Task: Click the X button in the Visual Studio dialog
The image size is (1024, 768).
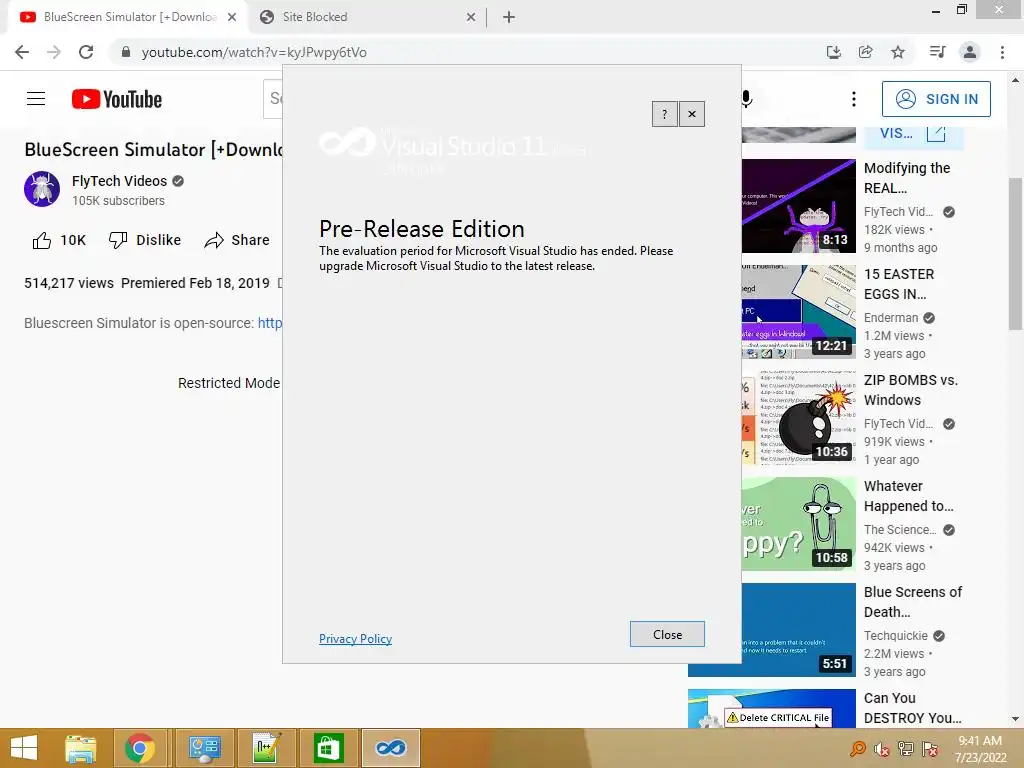Action: click(692, 114)
